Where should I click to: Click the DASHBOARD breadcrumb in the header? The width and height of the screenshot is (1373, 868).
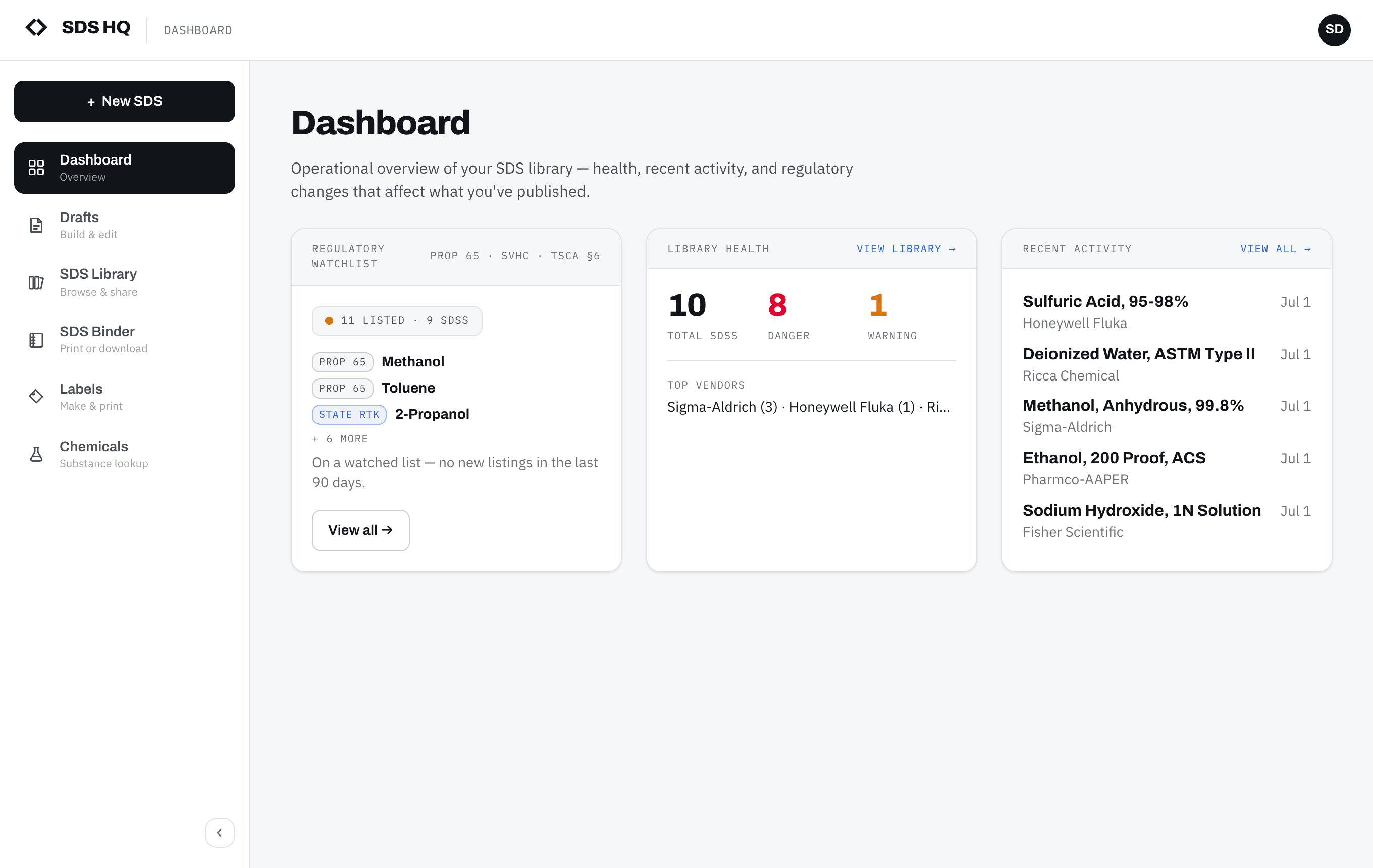coord(198,30)
